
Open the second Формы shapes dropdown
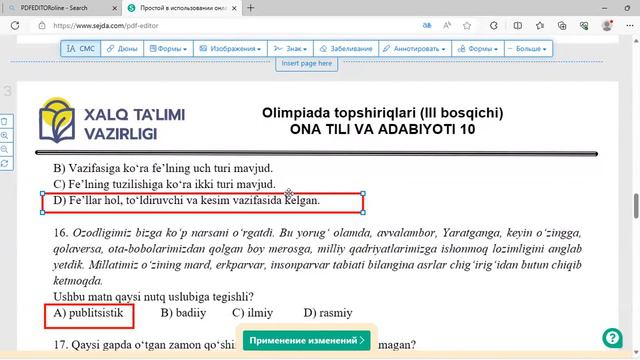tap(478, 49)
